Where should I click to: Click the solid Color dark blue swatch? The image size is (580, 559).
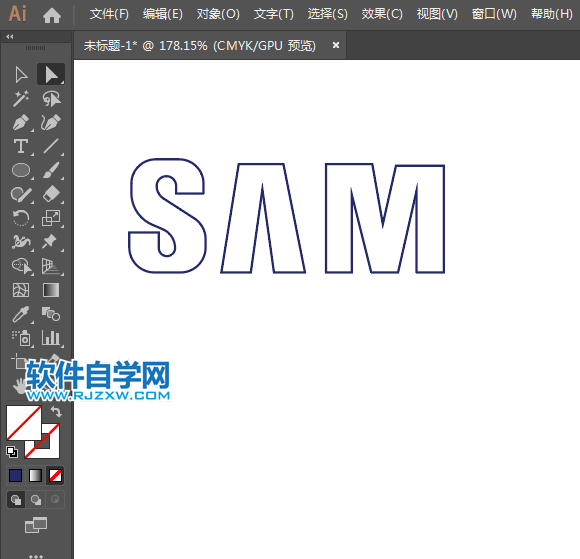tap(16, 476)
